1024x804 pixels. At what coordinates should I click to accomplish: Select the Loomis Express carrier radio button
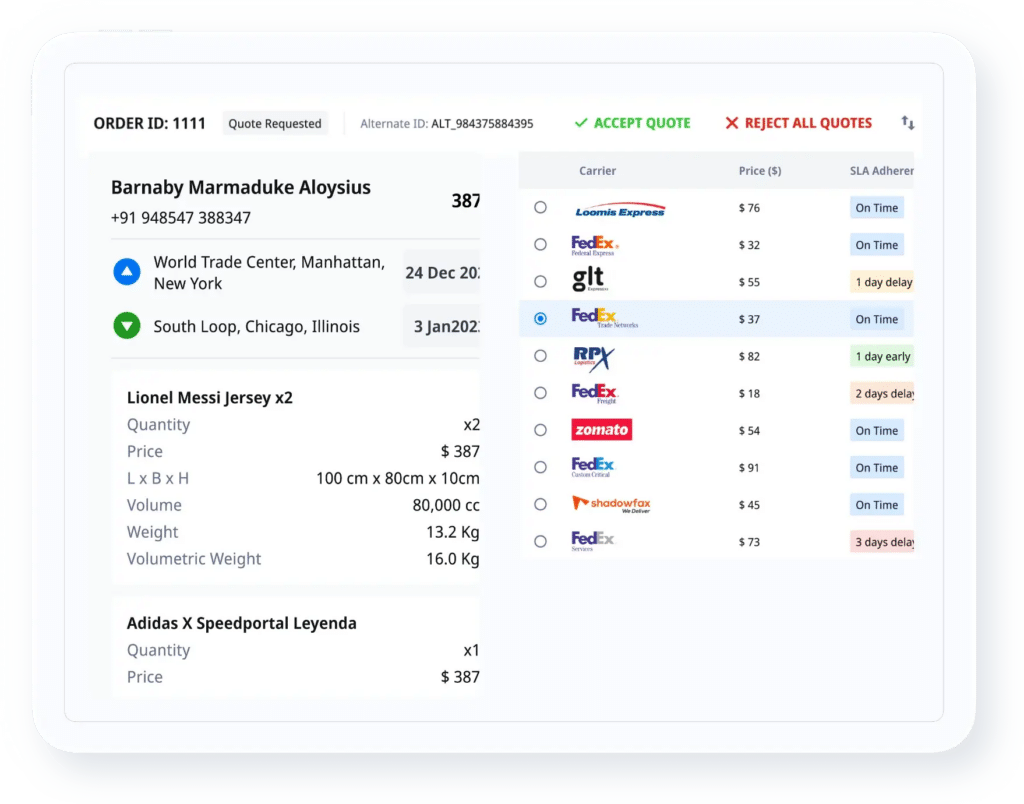(x=540, y=207)
